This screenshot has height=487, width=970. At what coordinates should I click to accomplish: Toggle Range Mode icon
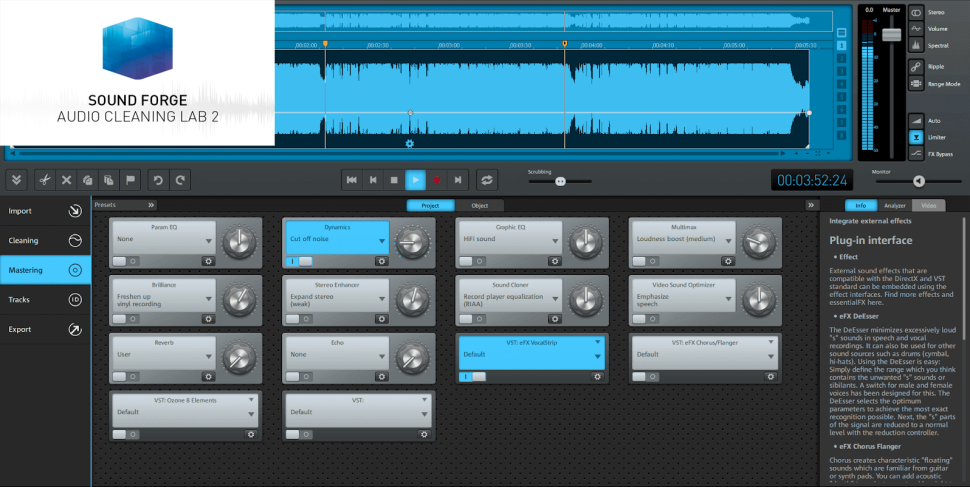tap(916, 84)
